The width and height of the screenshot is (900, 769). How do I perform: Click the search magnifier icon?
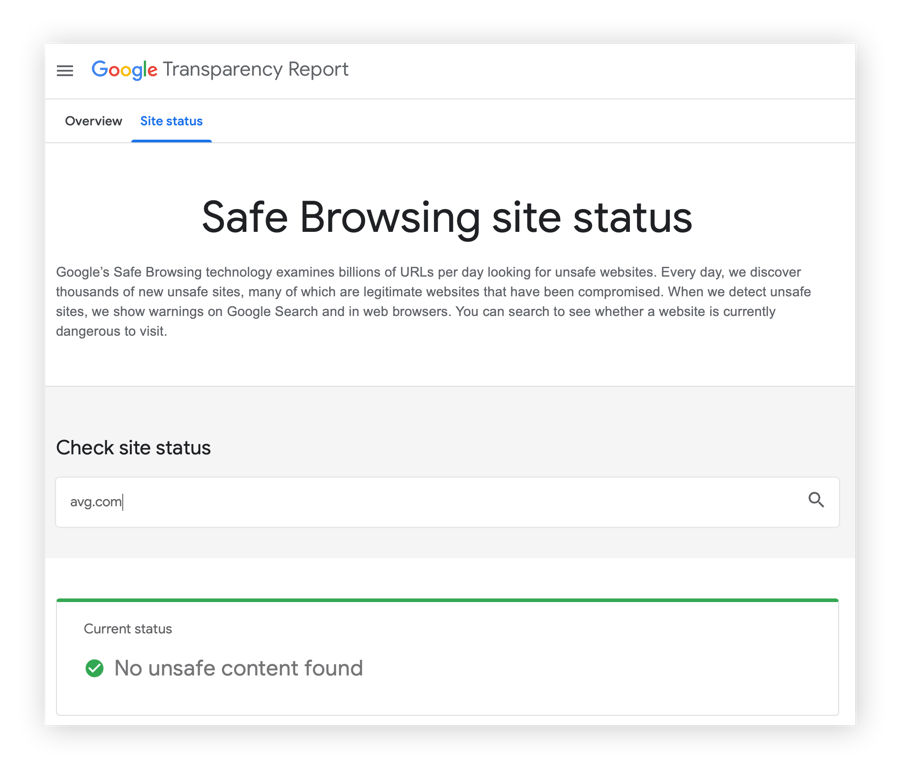coord(817,501)
